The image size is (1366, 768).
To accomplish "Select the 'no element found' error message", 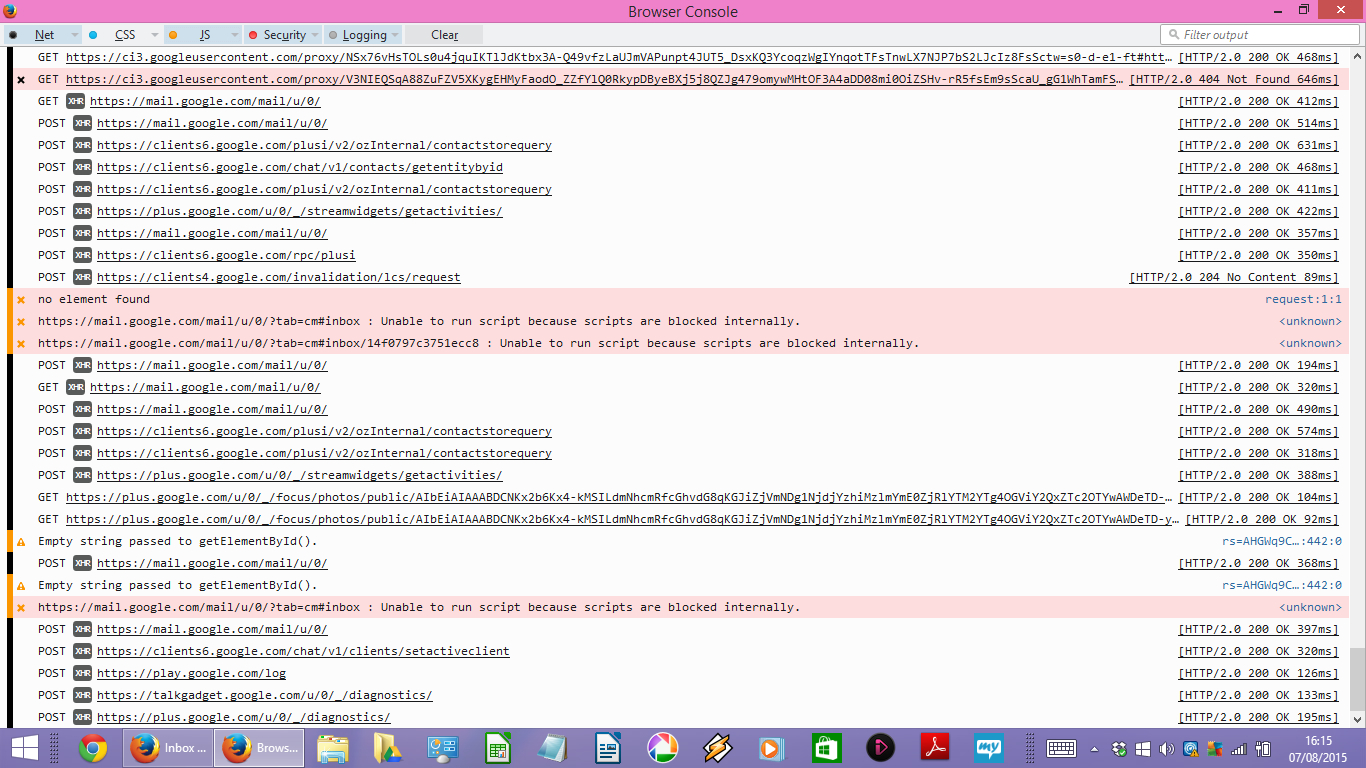I will pyautogui.click(x=94, y=299).
